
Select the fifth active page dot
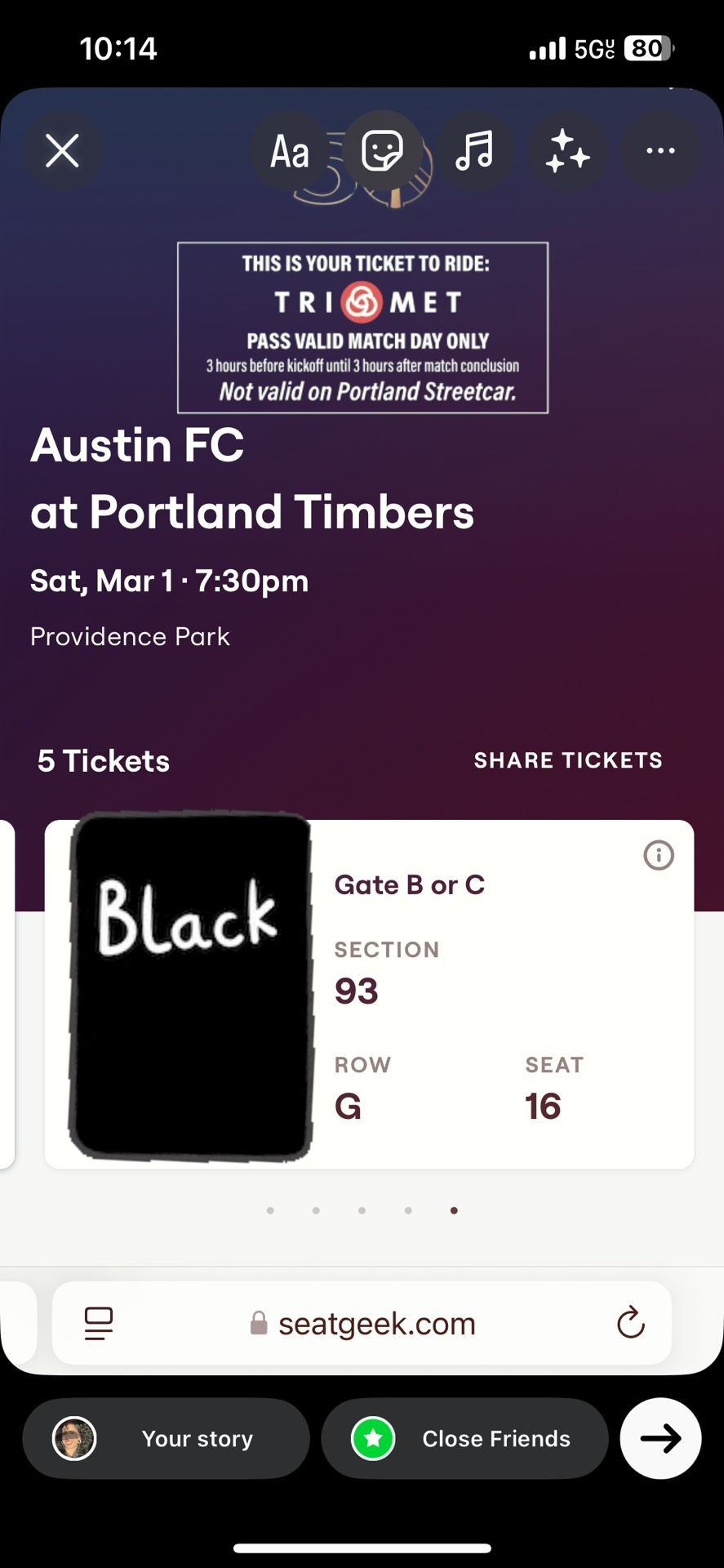[454, 1210]
